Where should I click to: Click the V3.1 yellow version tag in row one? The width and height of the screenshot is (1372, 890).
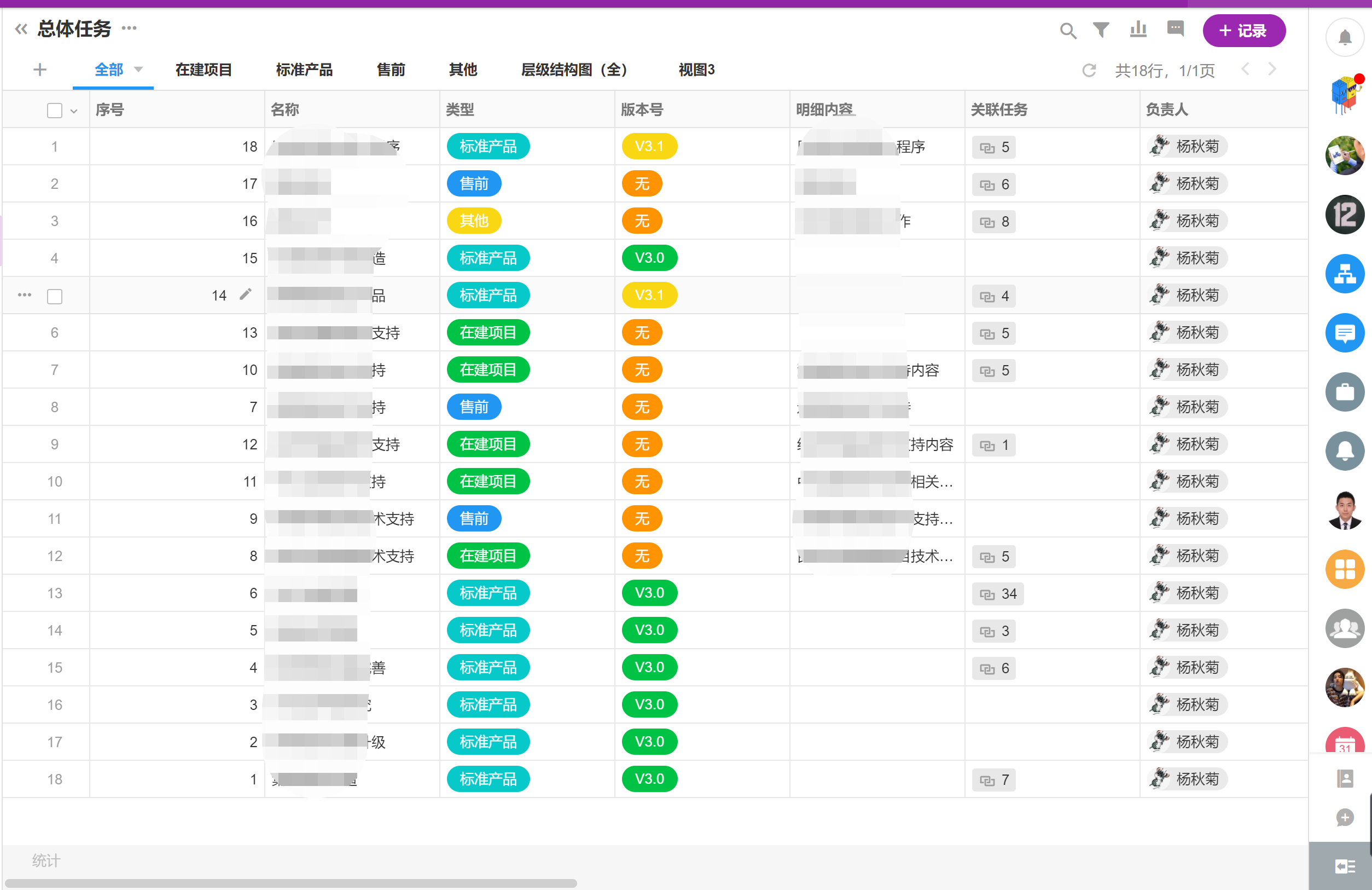coord(649,147)
